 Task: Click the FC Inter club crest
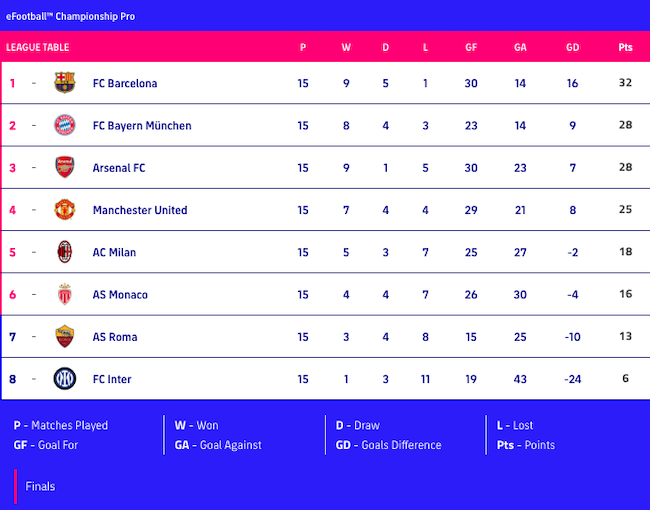point(64,379)
